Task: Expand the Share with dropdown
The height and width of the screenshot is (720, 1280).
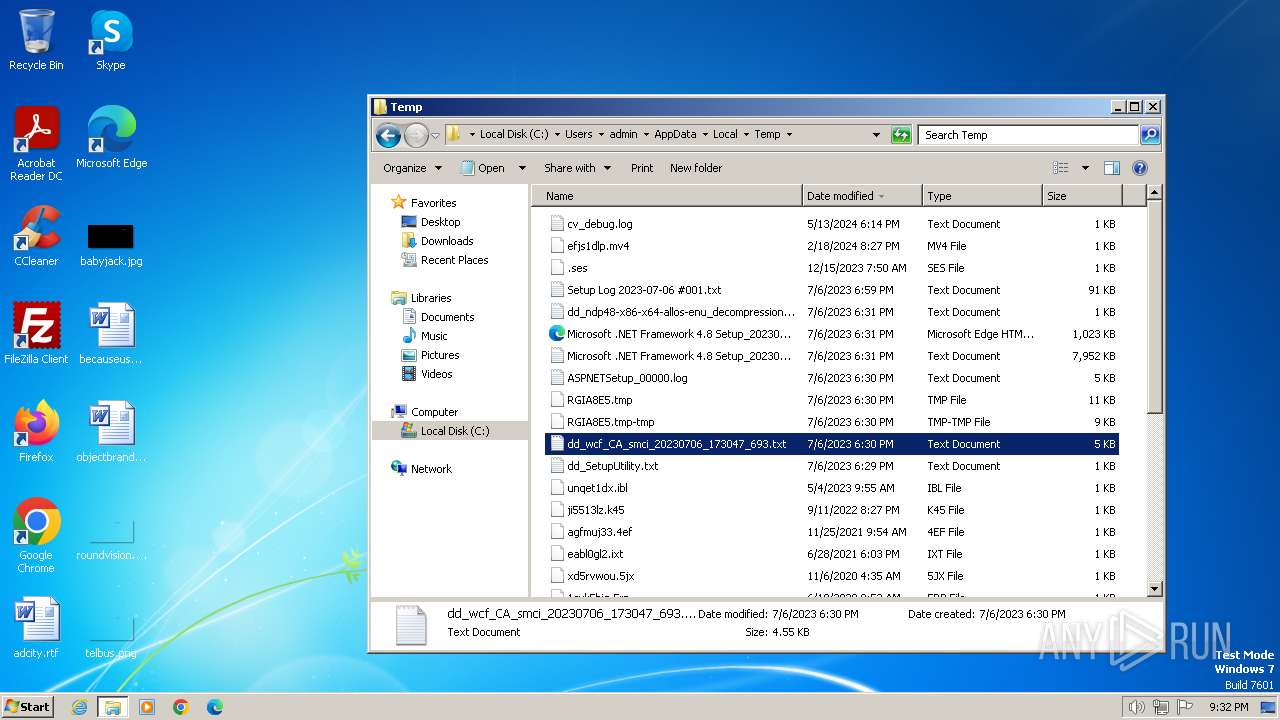Action: click(577, 168)
